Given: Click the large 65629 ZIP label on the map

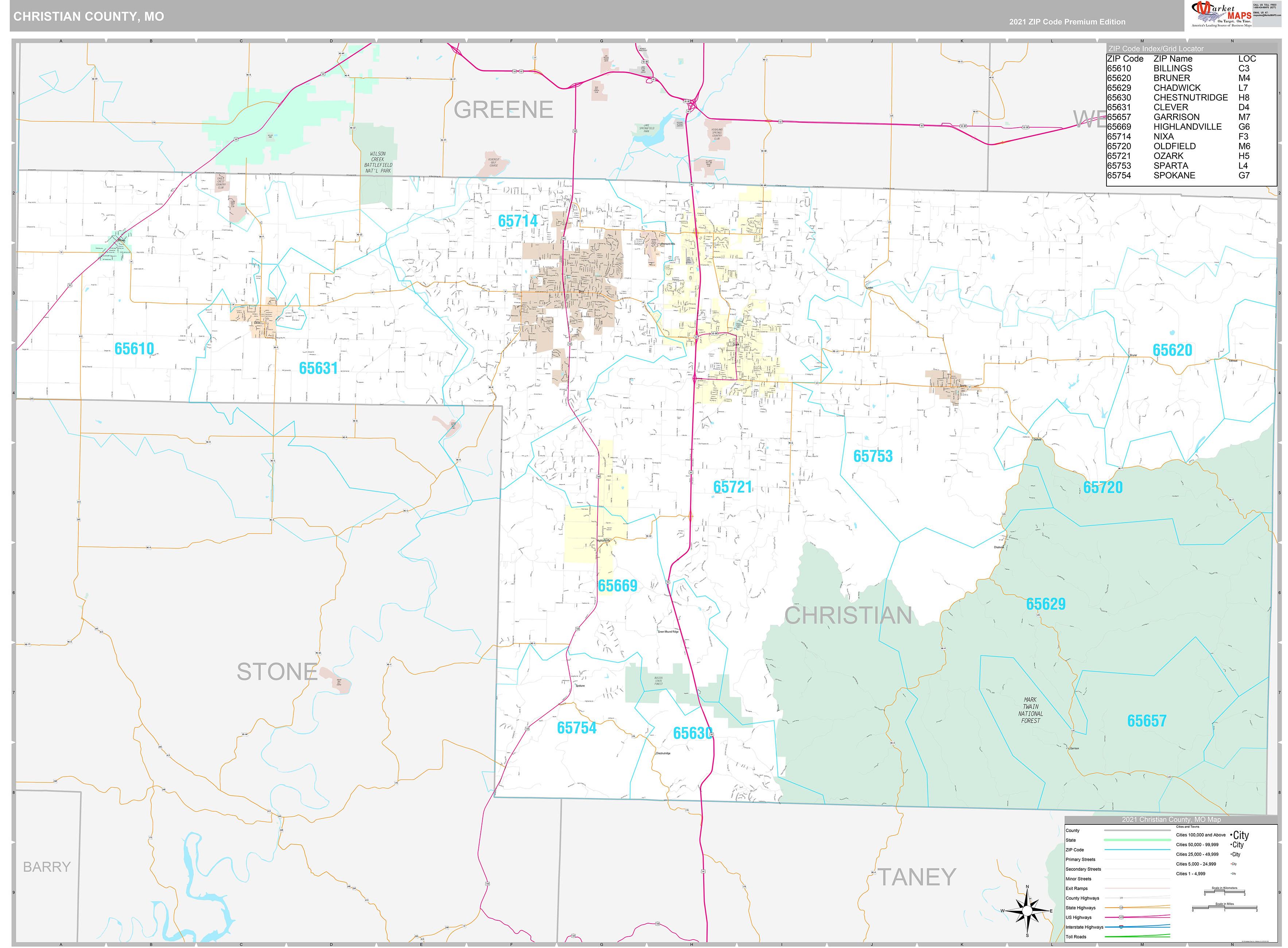Looking at the screenshot, I should pyautogui.click(x=1046, y=604).
